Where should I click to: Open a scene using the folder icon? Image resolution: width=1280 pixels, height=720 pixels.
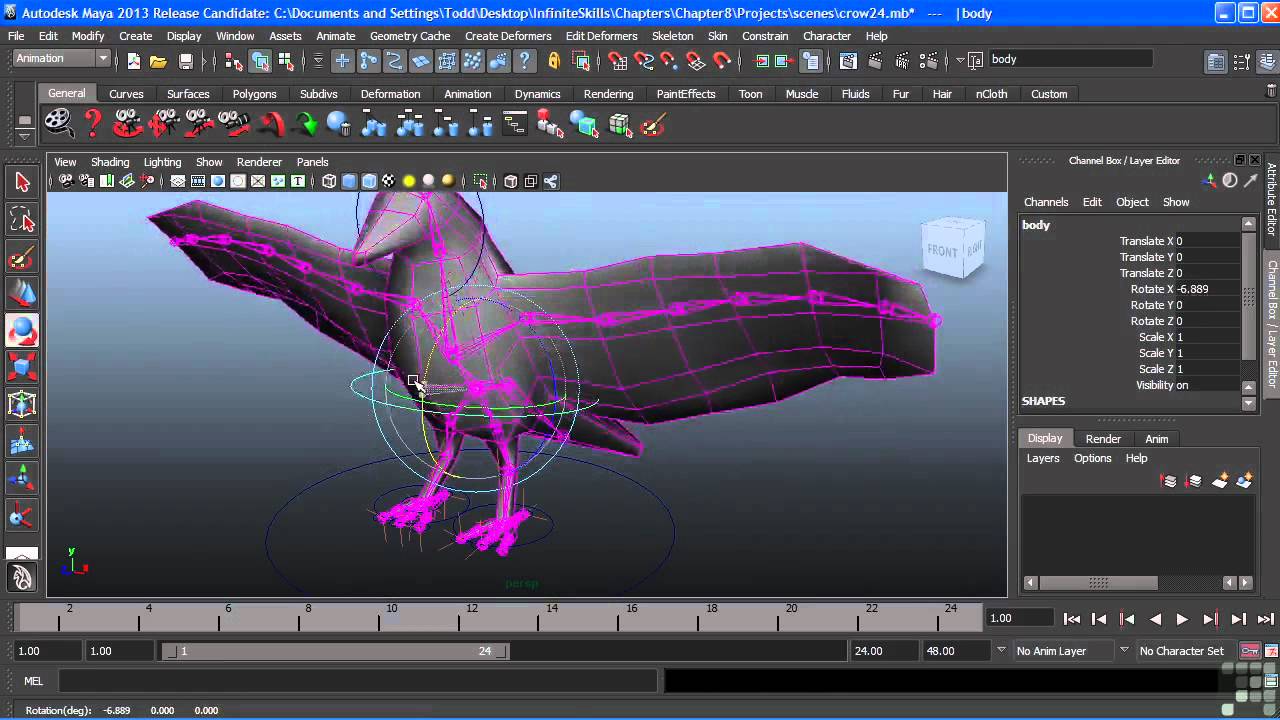(x=158, y=61)
